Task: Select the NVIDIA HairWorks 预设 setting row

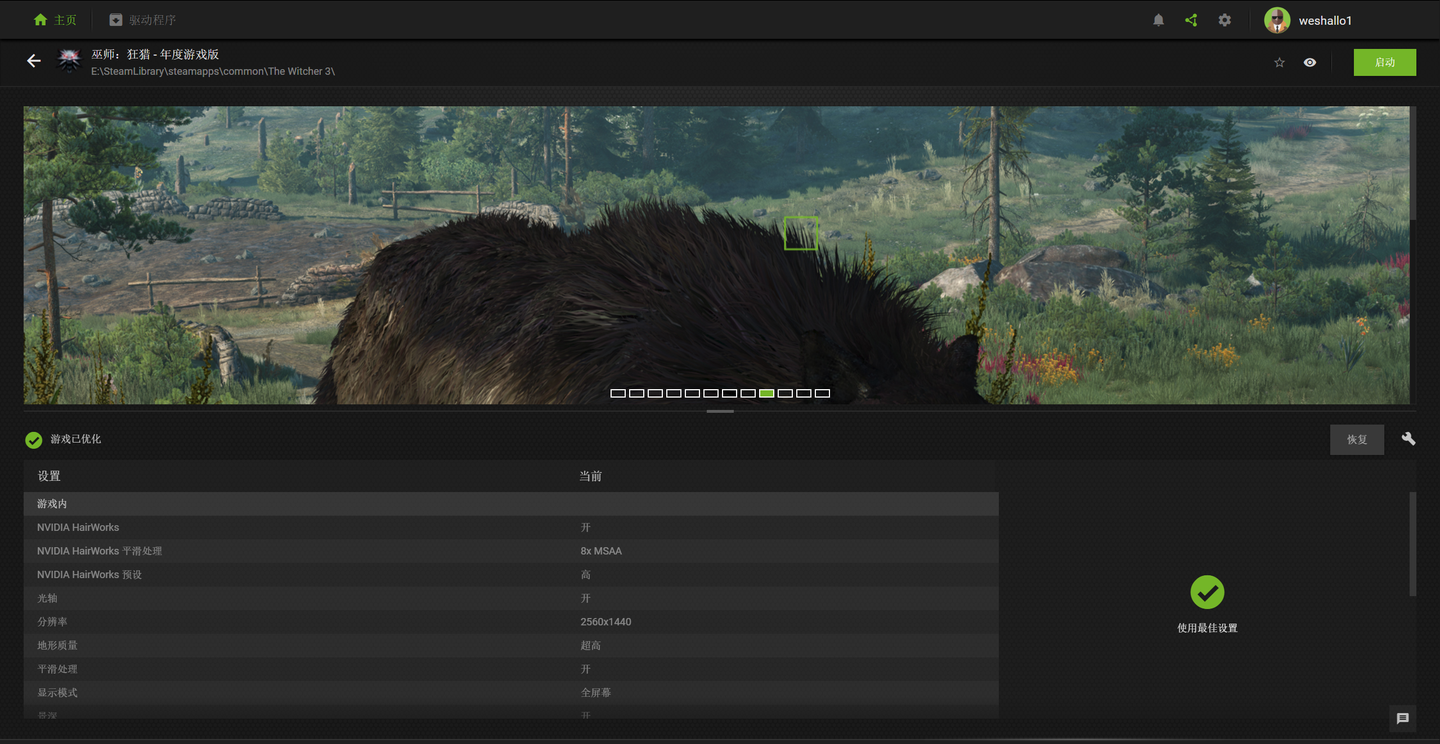Action: pos(511,575)
